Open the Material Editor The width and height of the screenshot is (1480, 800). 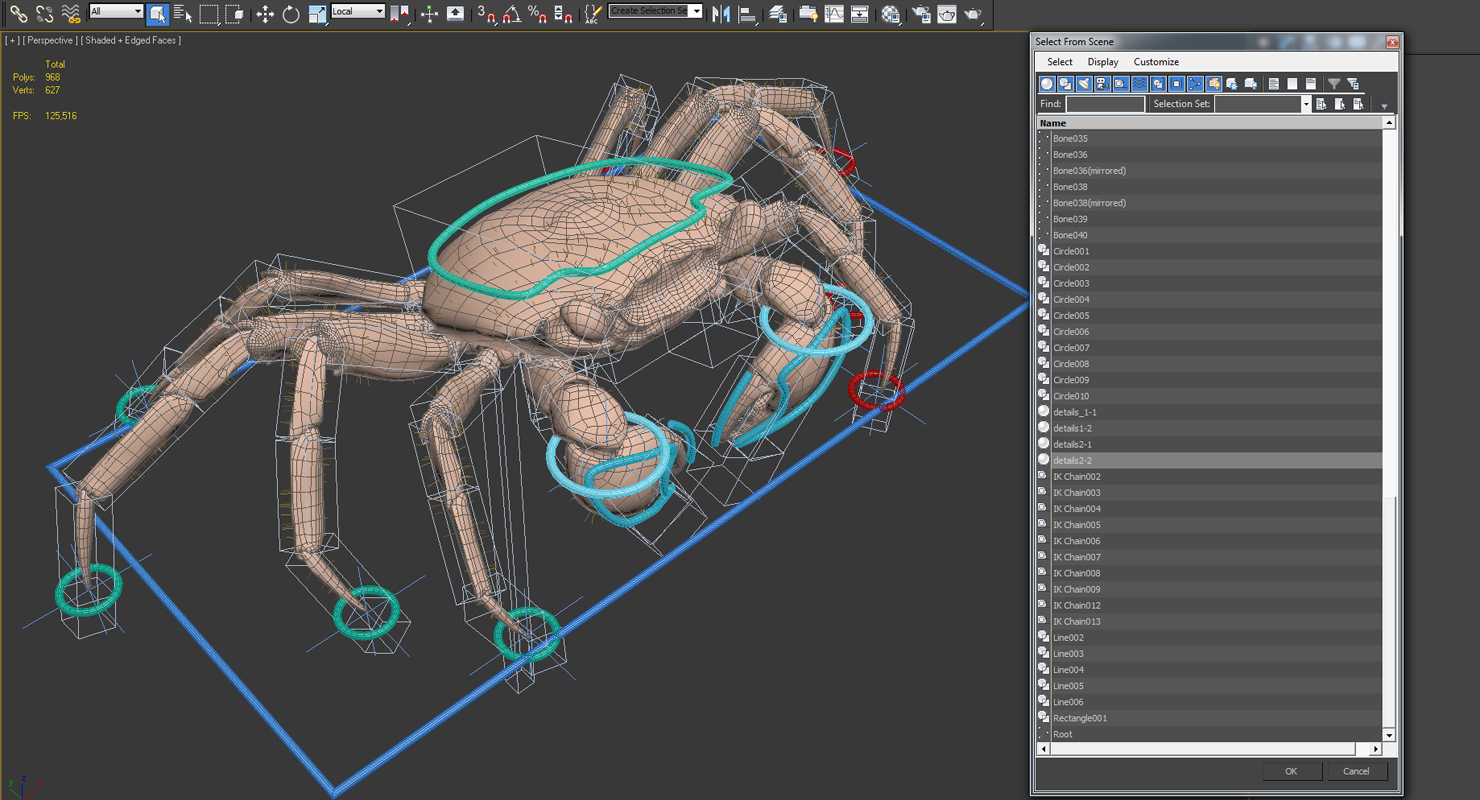click(x=890, y=14)
